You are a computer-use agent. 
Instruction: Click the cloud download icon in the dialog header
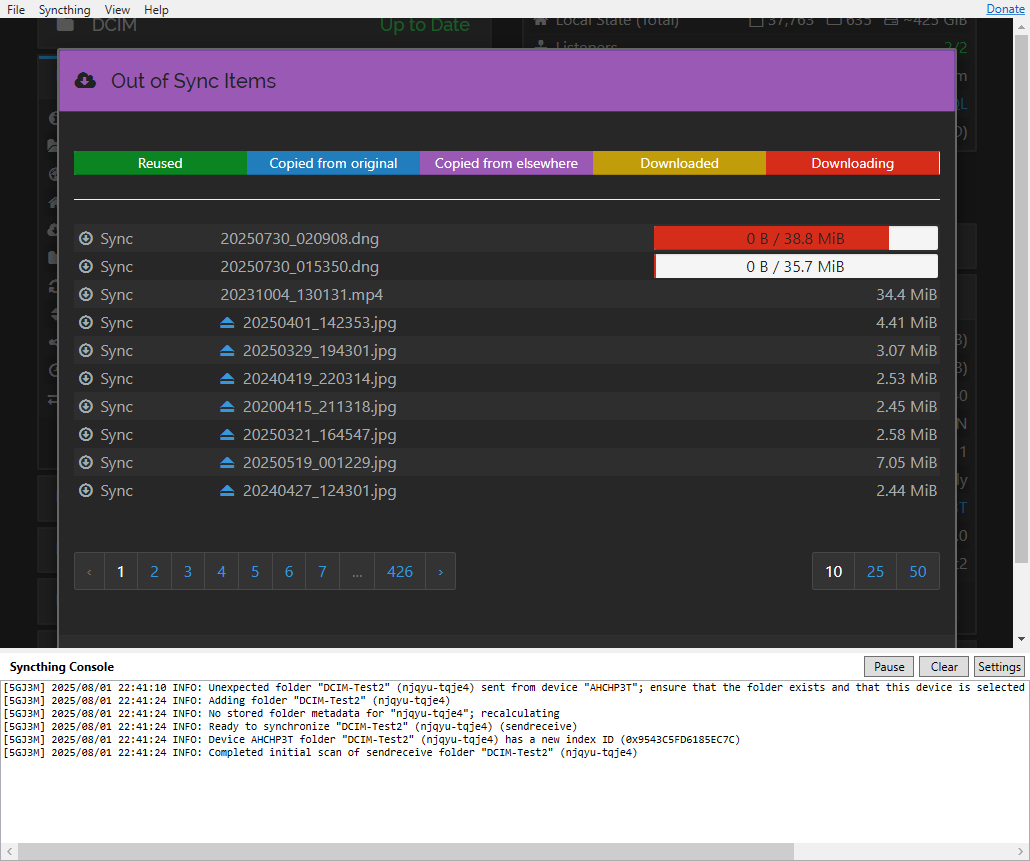coord(85,81)
